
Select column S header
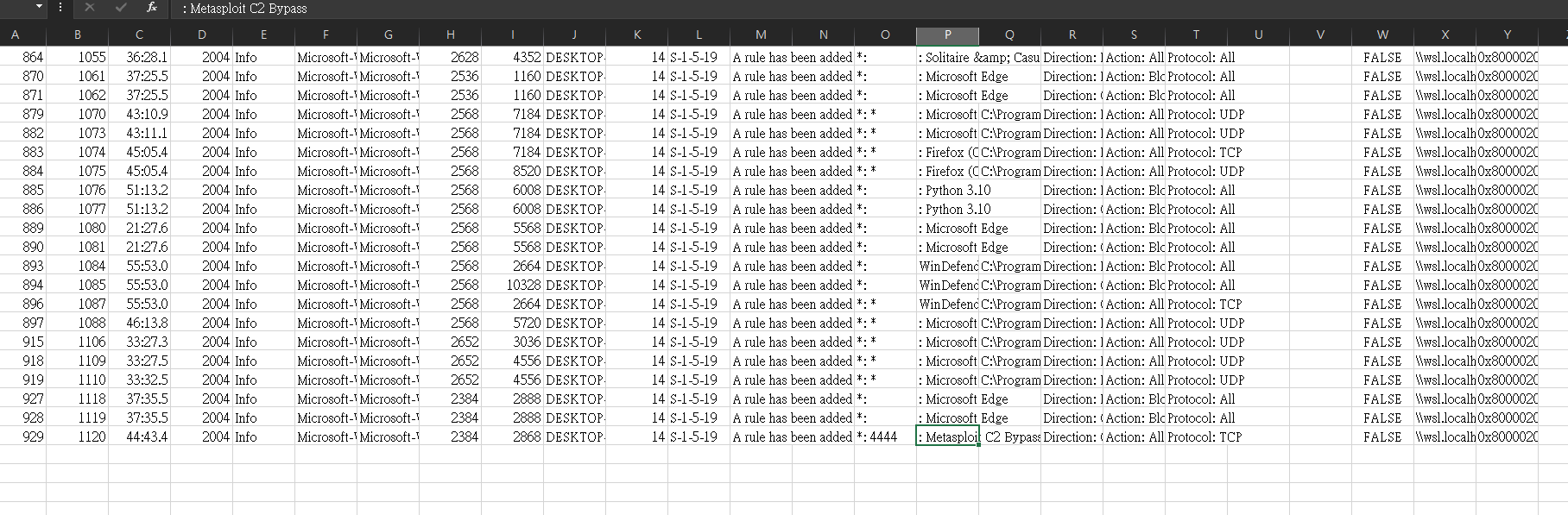pos(1135,35)
